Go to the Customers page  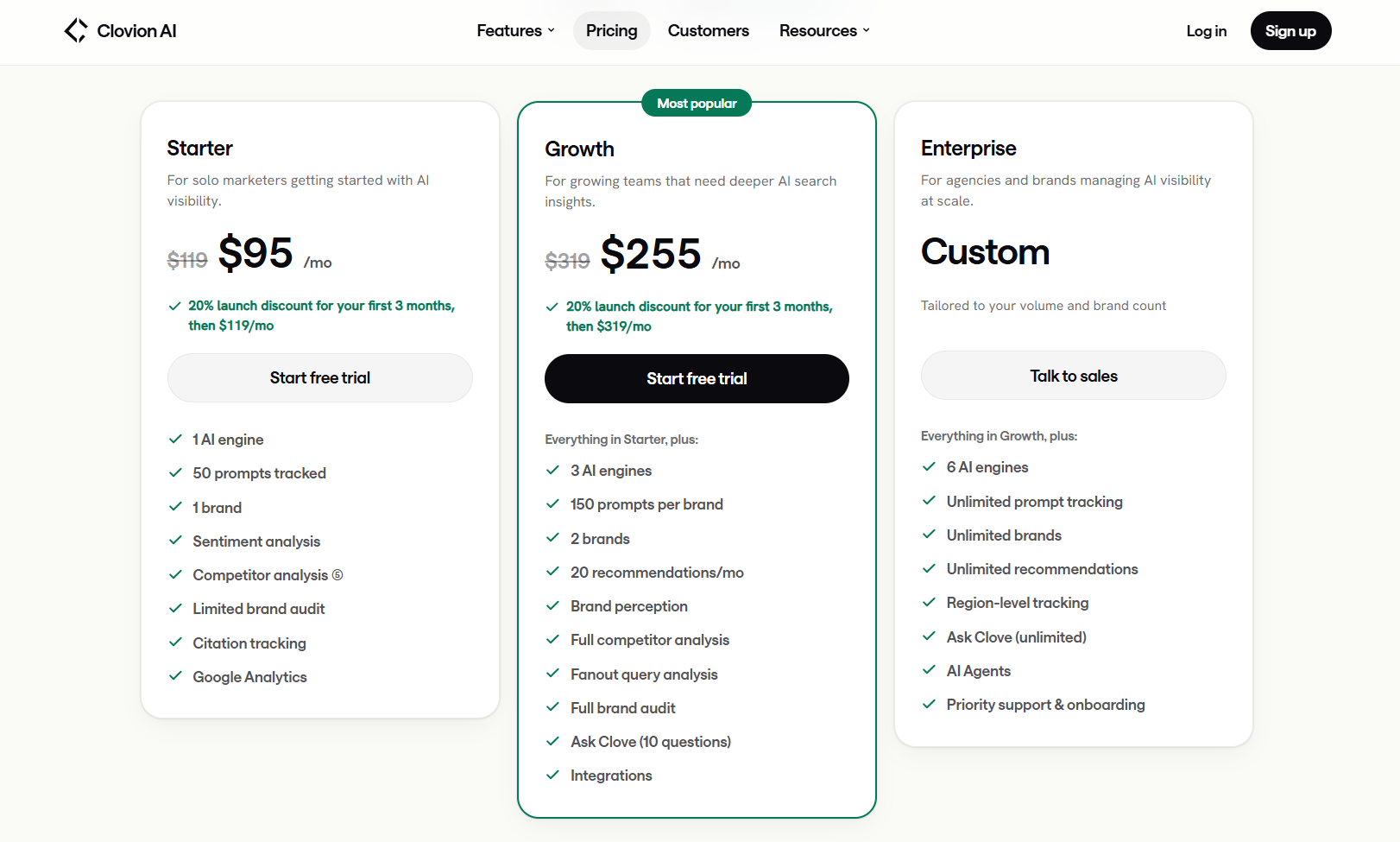click(x=709, y=31)
